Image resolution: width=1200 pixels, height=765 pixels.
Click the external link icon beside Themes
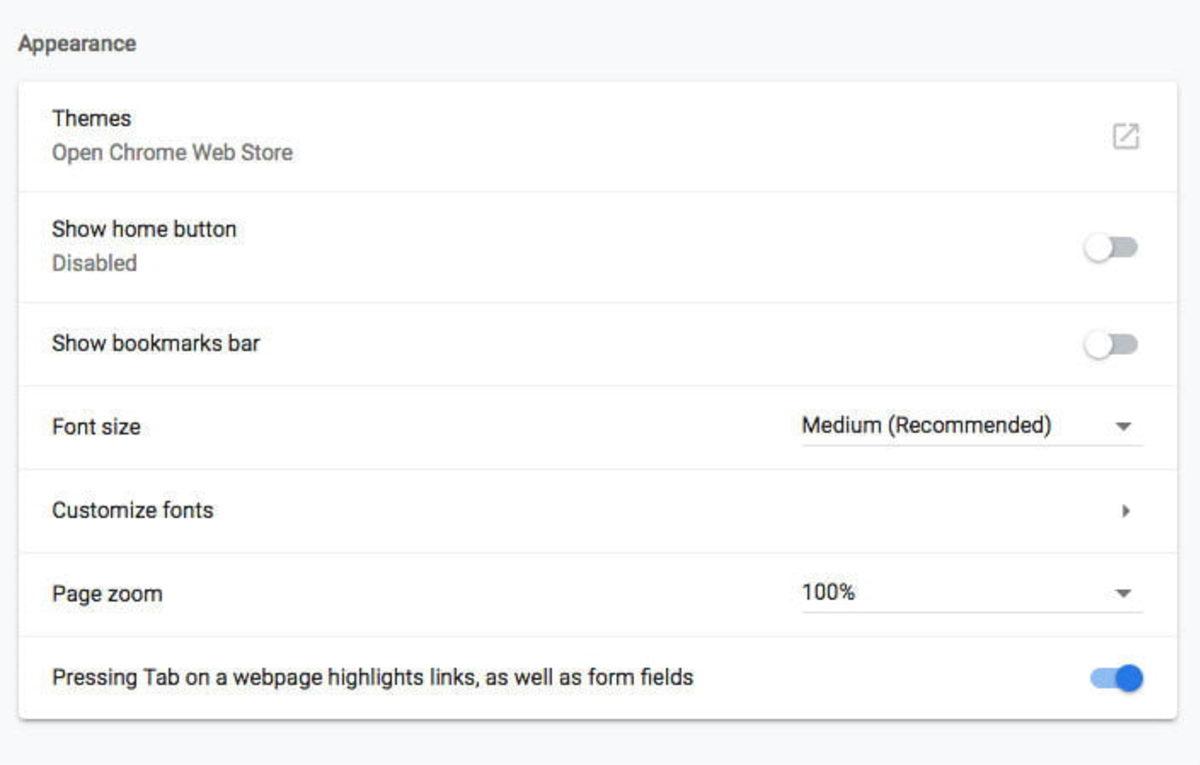[1125, 134]
